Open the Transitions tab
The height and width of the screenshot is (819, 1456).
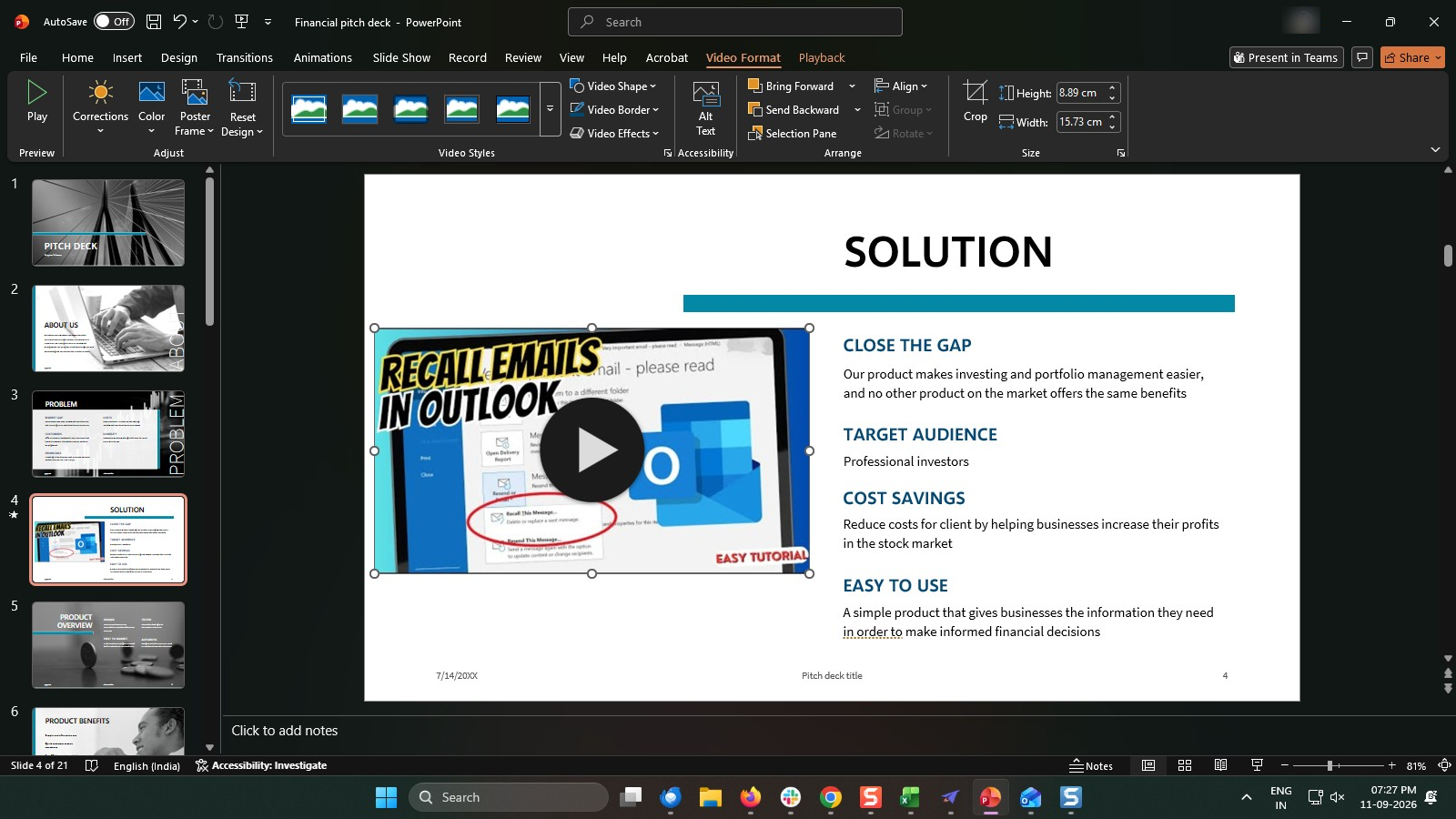[x=244, y=57]
